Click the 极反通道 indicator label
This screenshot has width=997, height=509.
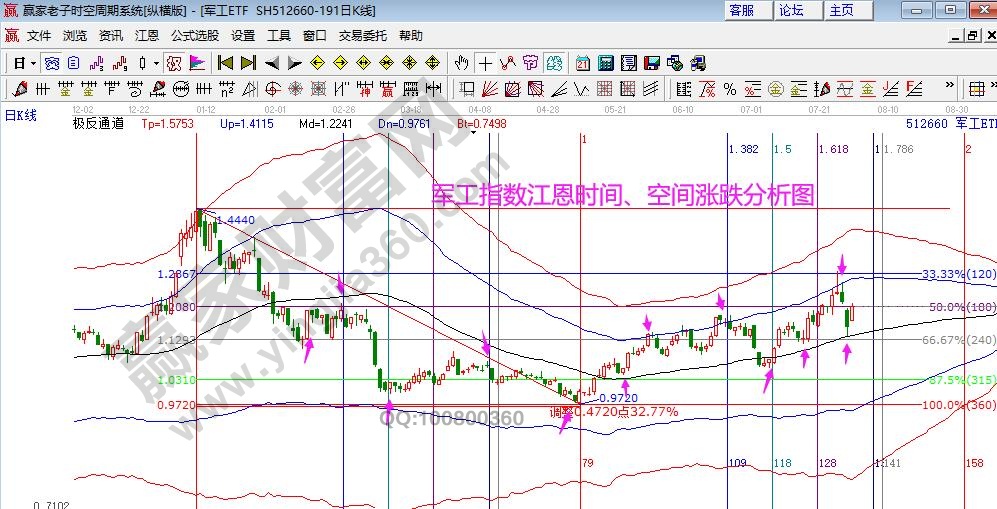tap(98, 124)
